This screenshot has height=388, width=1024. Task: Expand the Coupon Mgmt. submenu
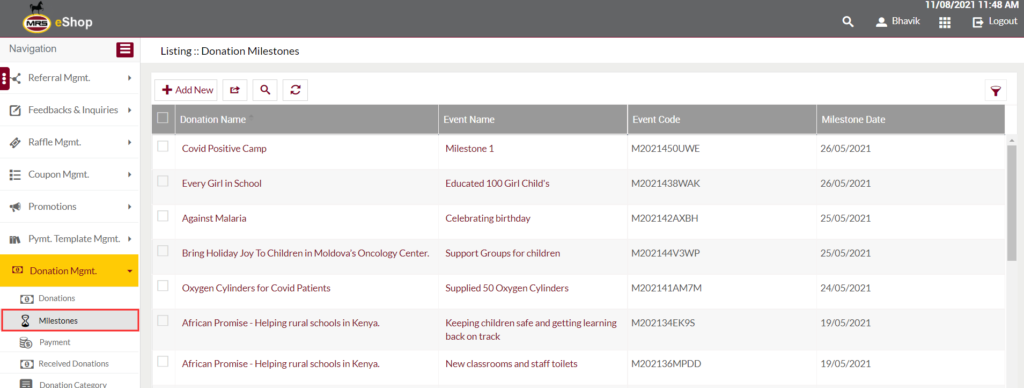(70, 174)
